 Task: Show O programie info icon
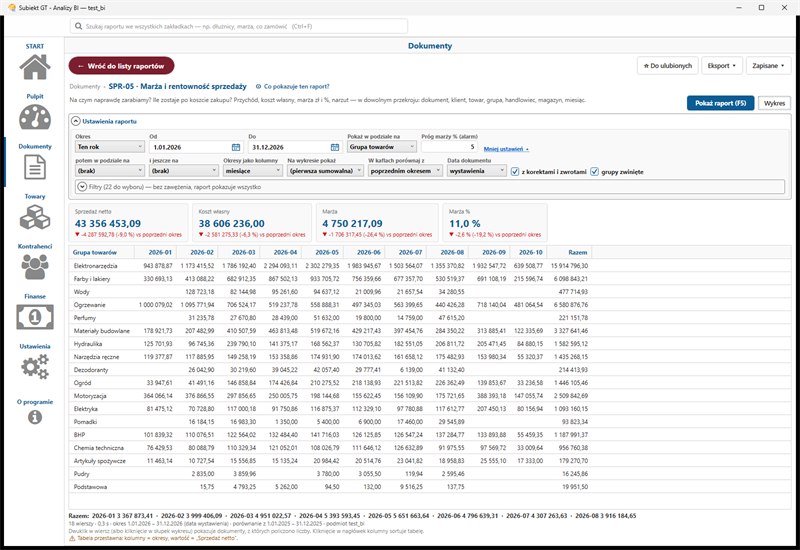pos(35,417)
